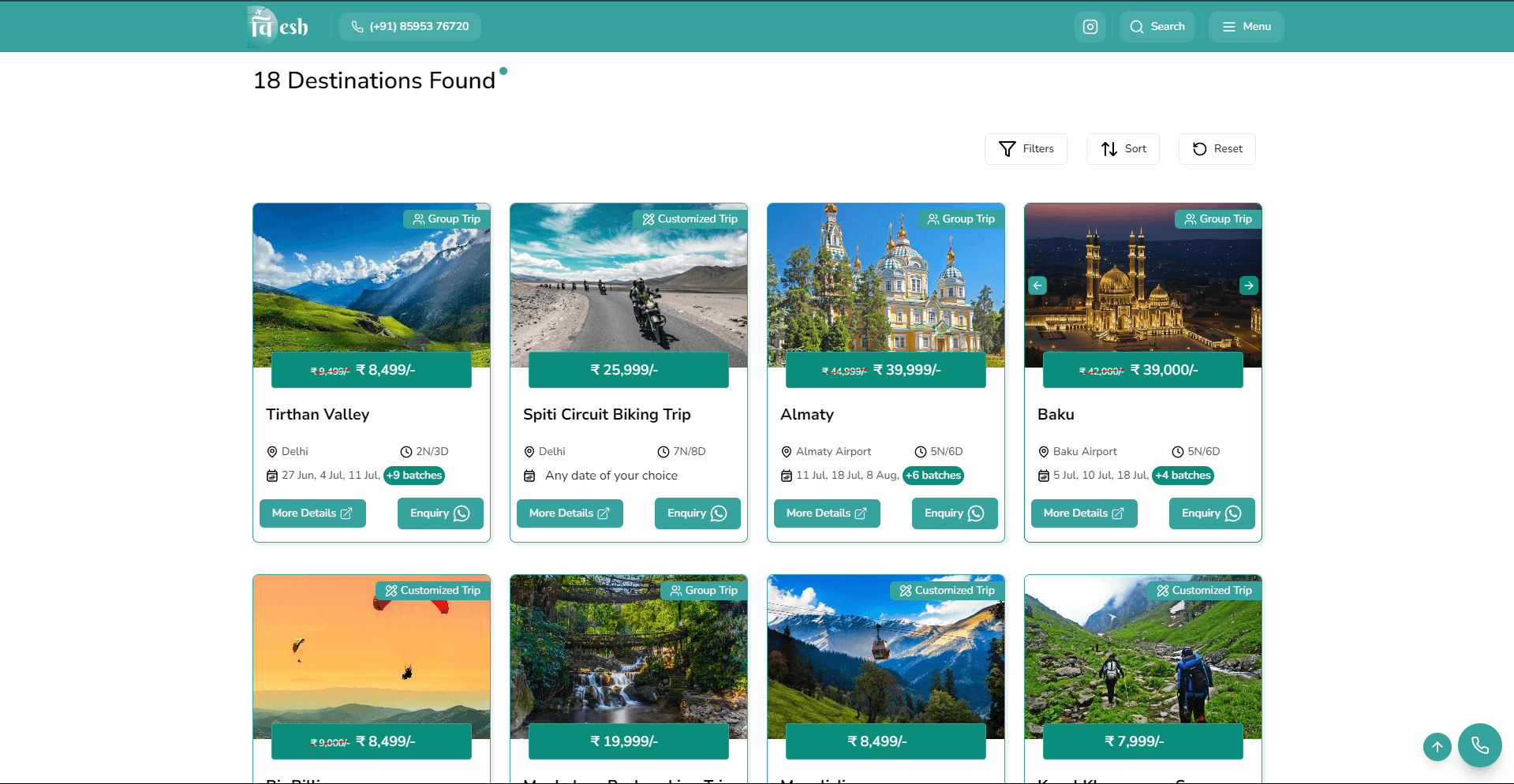Screen dimensions: 1514x784
Task: Click the ₹ 7,999/- price banner
Action: tap(1143, 741)
